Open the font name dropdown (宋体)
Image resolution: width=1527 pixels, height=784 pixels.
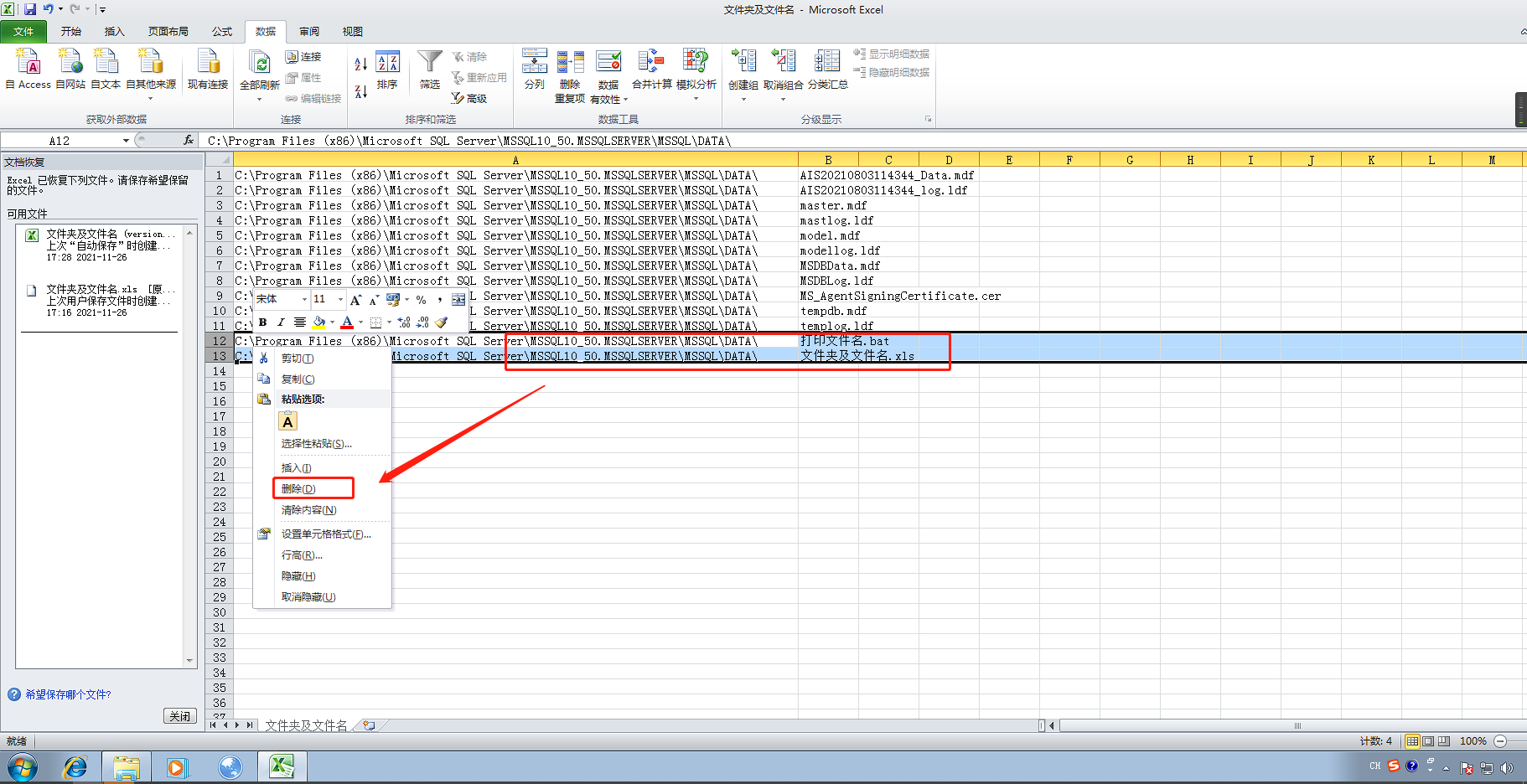304,300
